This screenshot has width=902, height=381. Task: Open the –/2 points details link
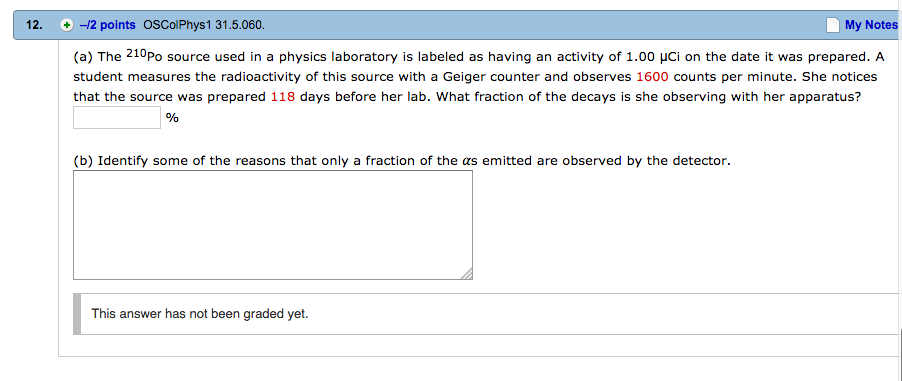pos(108,25)
